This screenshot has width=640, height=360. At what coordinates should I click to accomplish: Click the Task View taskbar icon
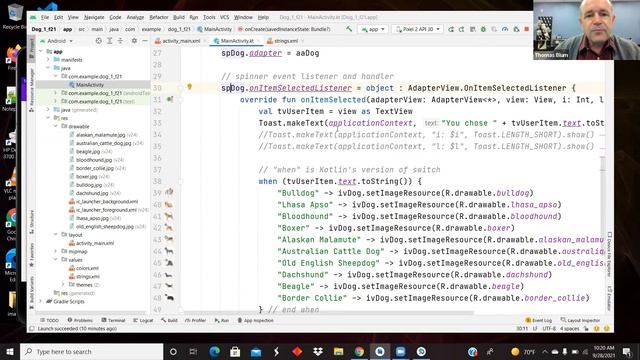[193, 351]
